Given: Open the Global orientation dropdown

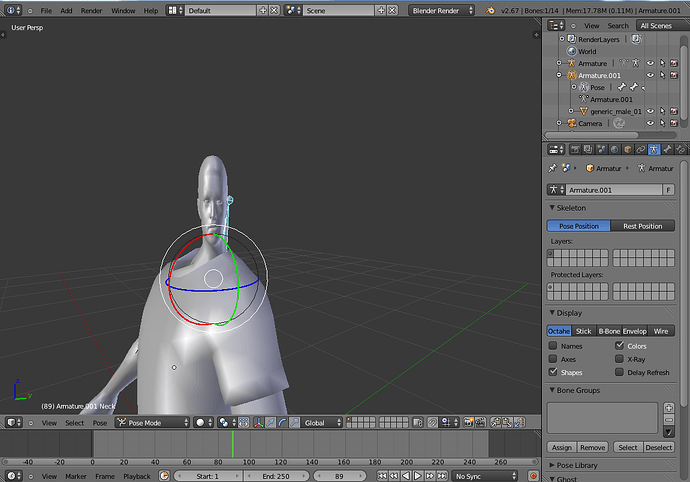Looking at the screenshot, I should coord(322,423).
